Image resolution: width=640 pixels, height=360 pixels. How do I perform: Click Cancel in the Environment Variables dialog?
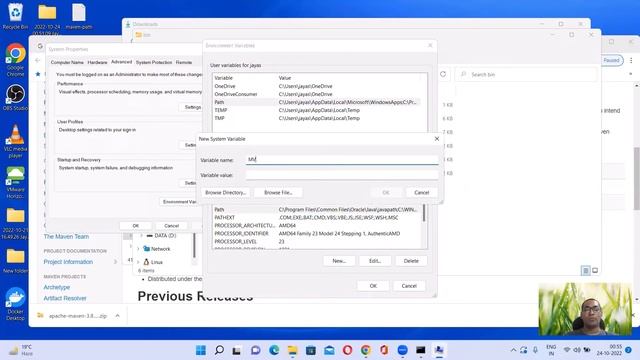[x=409, y=286]
